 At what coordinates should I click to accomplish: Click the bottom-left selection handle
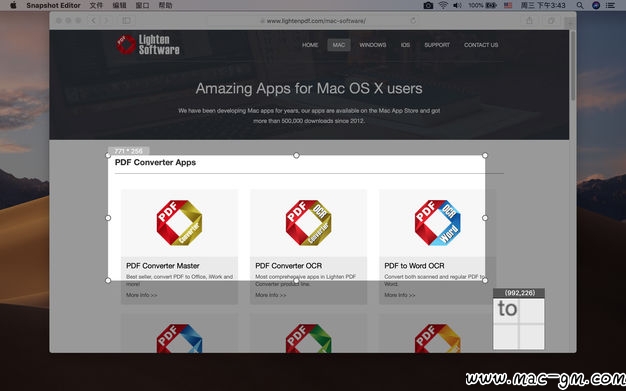[x=108, y=280]
